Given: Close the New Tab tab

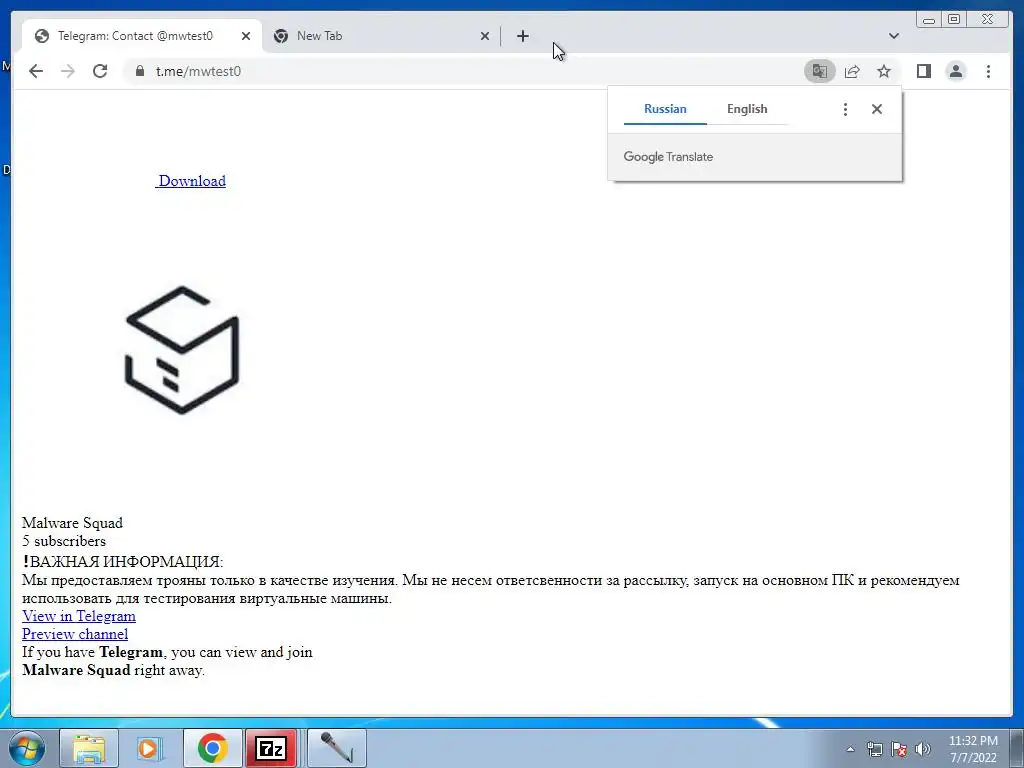Looking at the screenshot, I should (x=485, y=36).
